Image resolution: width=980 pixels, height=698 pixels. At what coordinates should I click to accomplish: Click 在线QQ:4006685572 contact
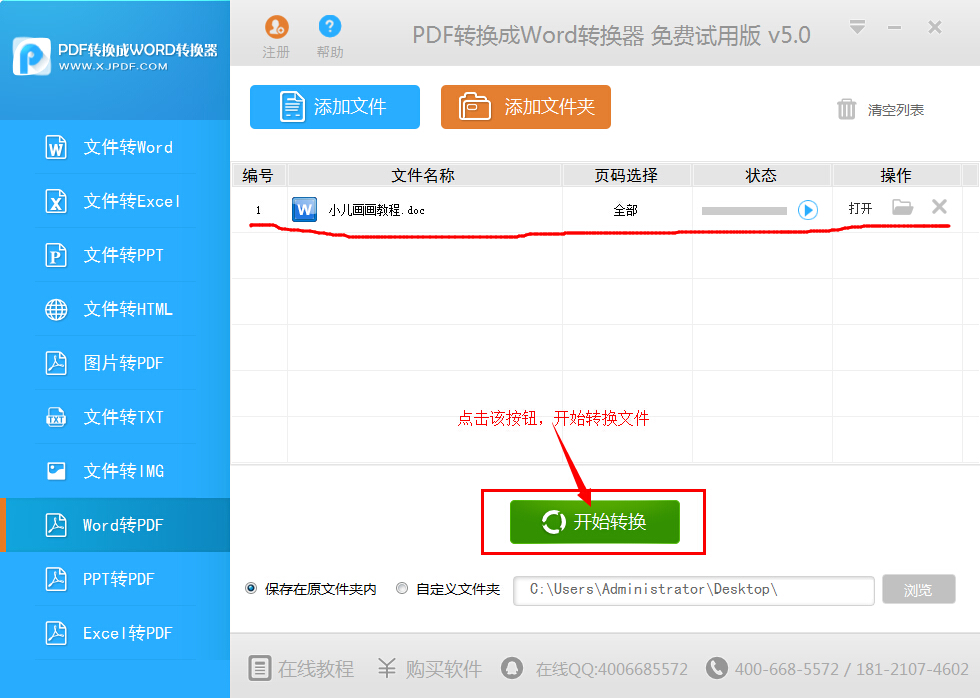point(594,669)
